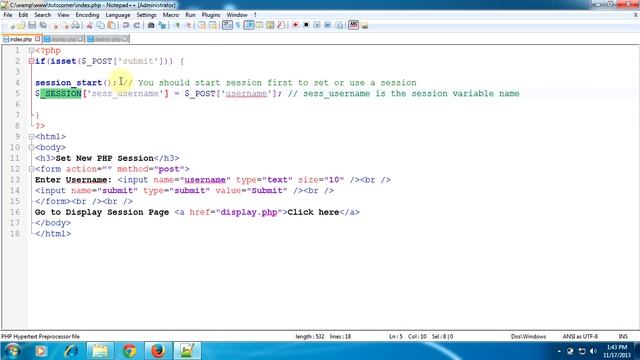Click 'Set New PHP Session' heading text
Screen dimensions: 640x360
click(104, 158)
